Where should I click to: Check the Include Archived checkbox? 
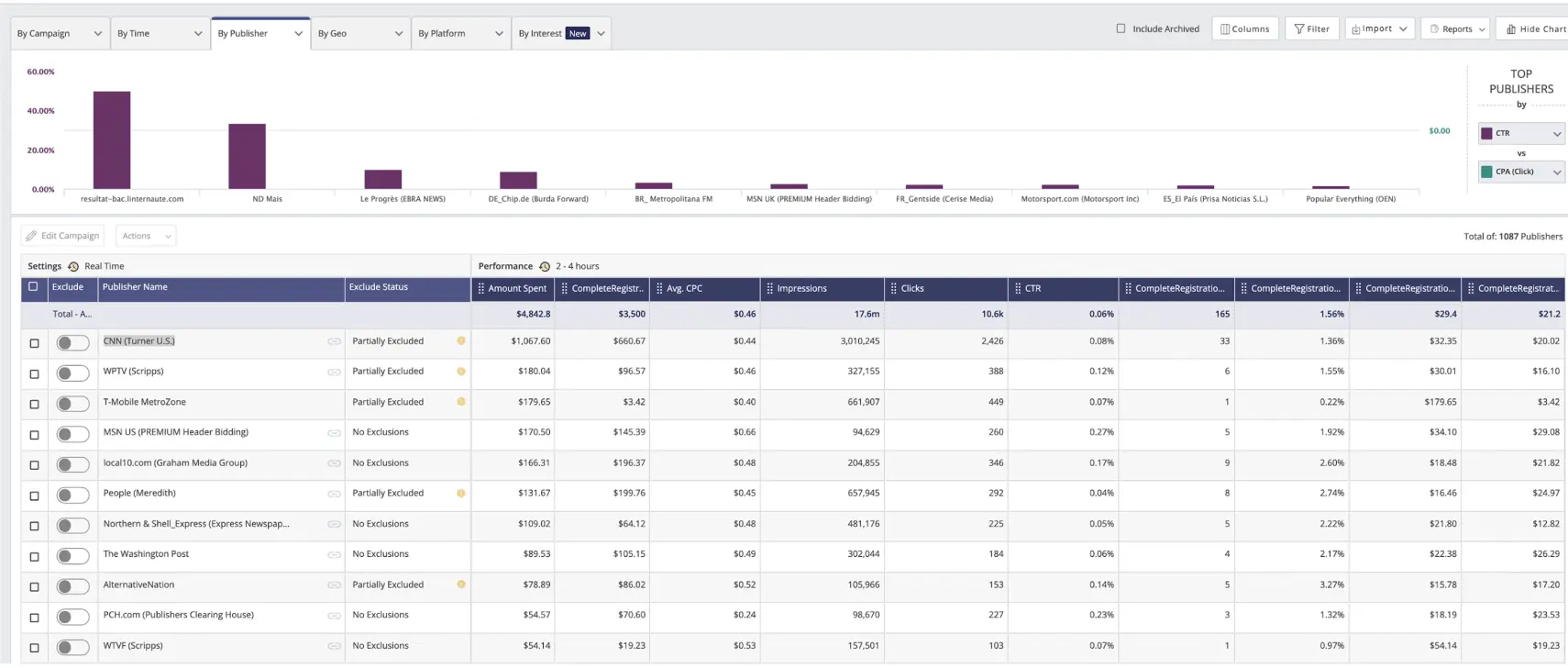click(1121, 28)
